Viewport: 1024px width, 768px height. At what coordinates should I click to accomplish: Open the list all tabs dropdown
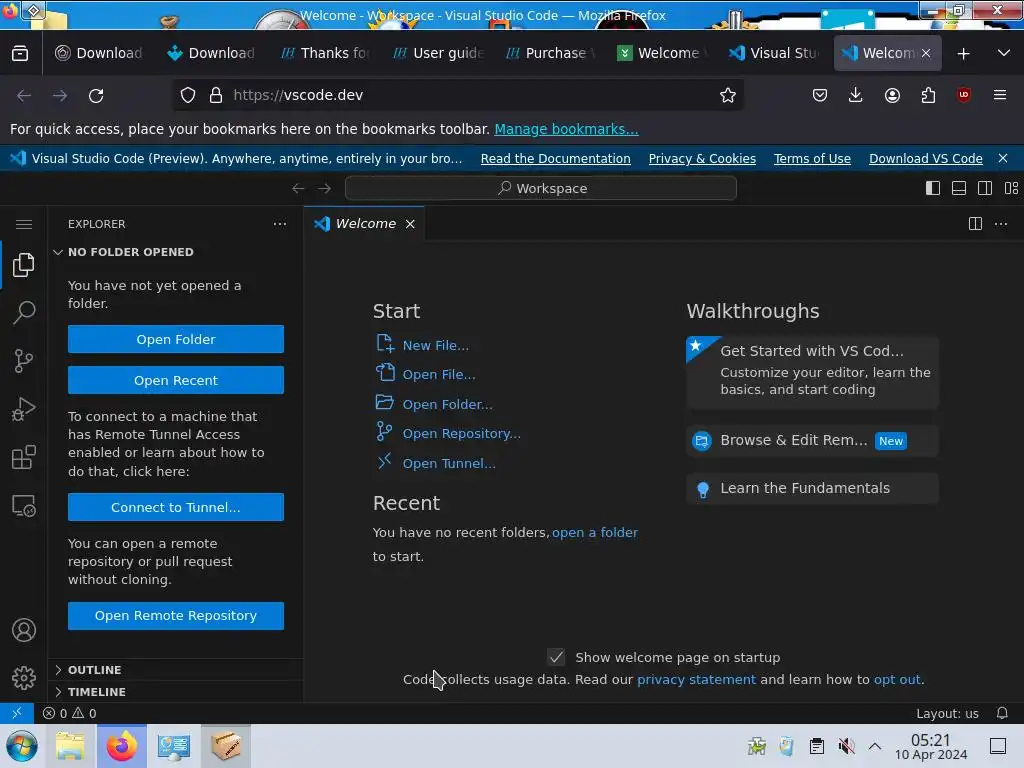pyautogui.click(x=1004, y=53)
